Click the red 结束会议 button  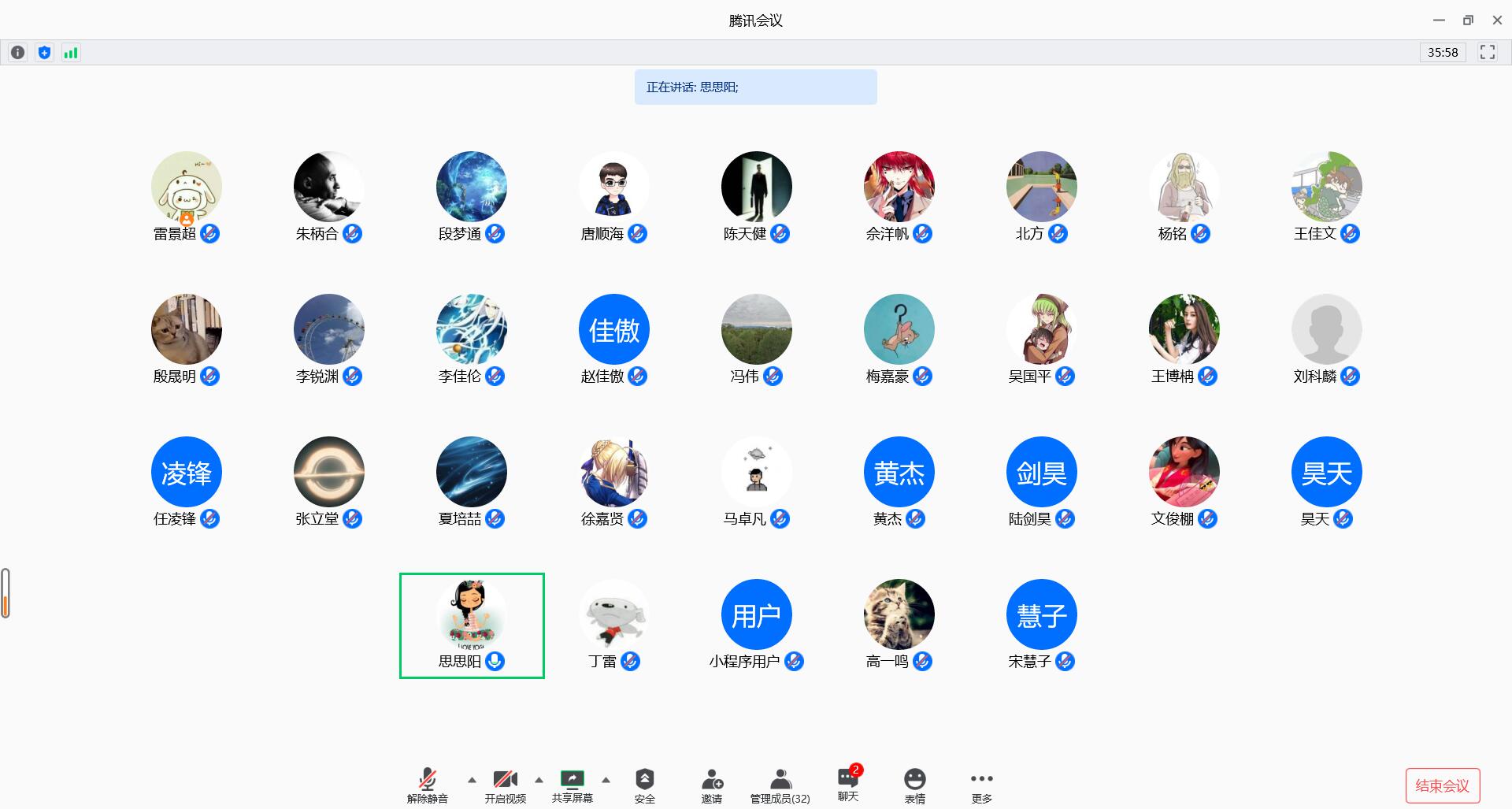1442,785
